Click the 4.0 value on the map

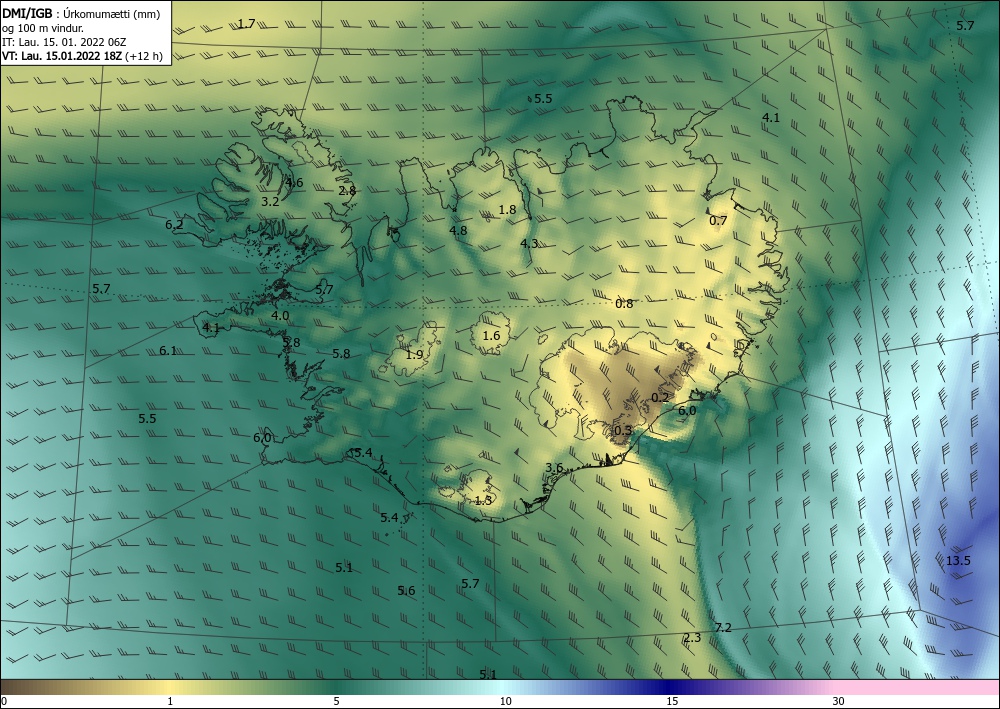click(280, 316)
